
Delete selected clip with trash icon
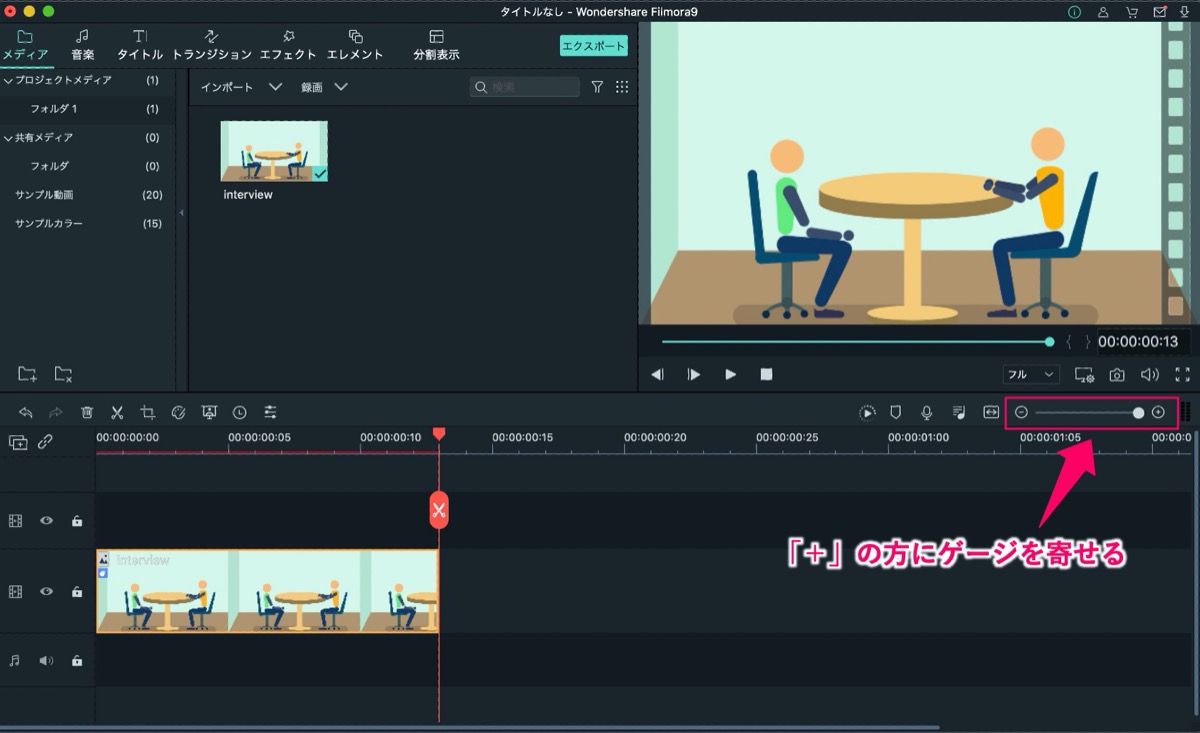[87, 412]
